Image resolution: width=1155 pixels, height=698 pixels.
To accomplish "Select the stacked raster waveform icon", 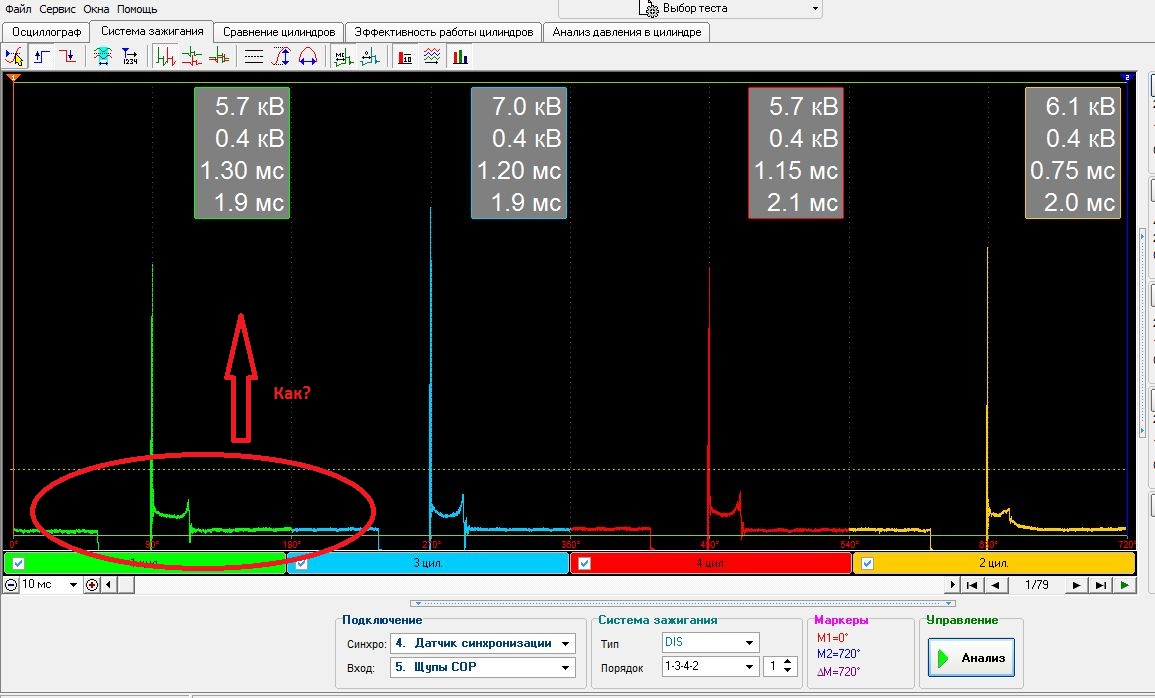I will click(x=192, y=57).
